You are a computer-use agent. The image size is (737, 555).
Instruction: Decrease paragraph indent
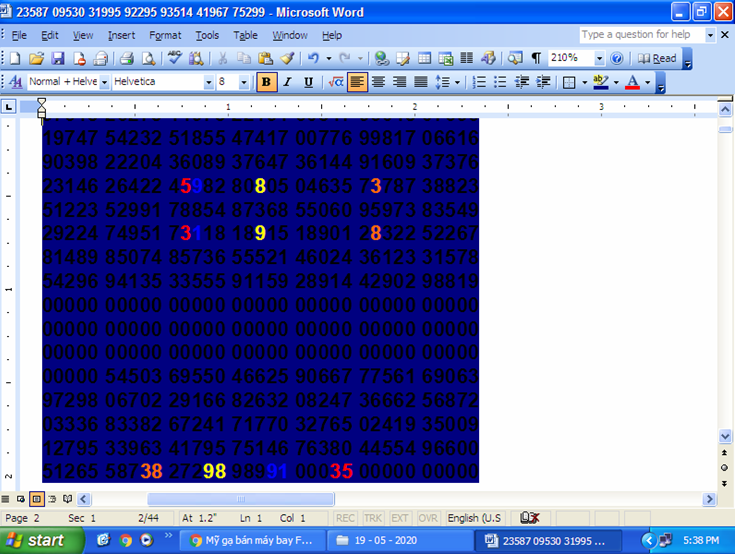click(x=522, y=82)
